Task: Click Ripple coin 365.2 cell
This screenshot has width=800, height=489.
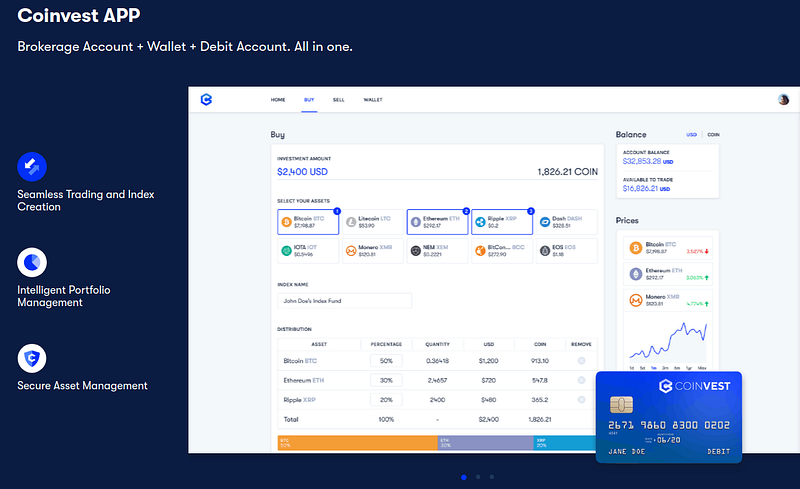Action: (540, 400)
